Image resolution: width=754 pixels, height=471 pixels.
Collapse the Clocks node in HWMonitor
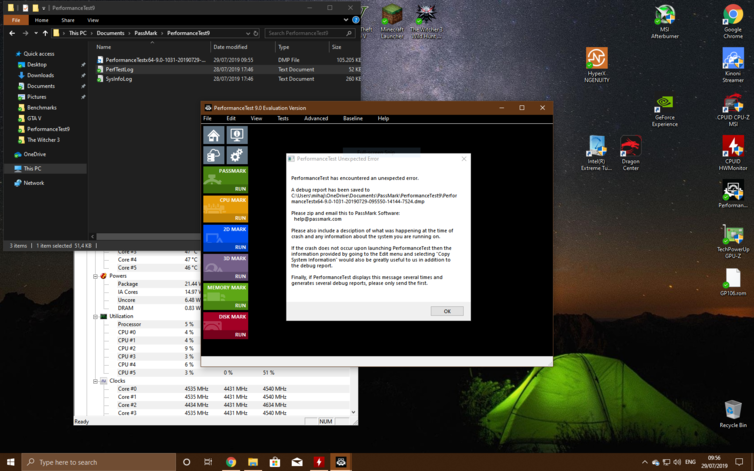tap(95, 381)
